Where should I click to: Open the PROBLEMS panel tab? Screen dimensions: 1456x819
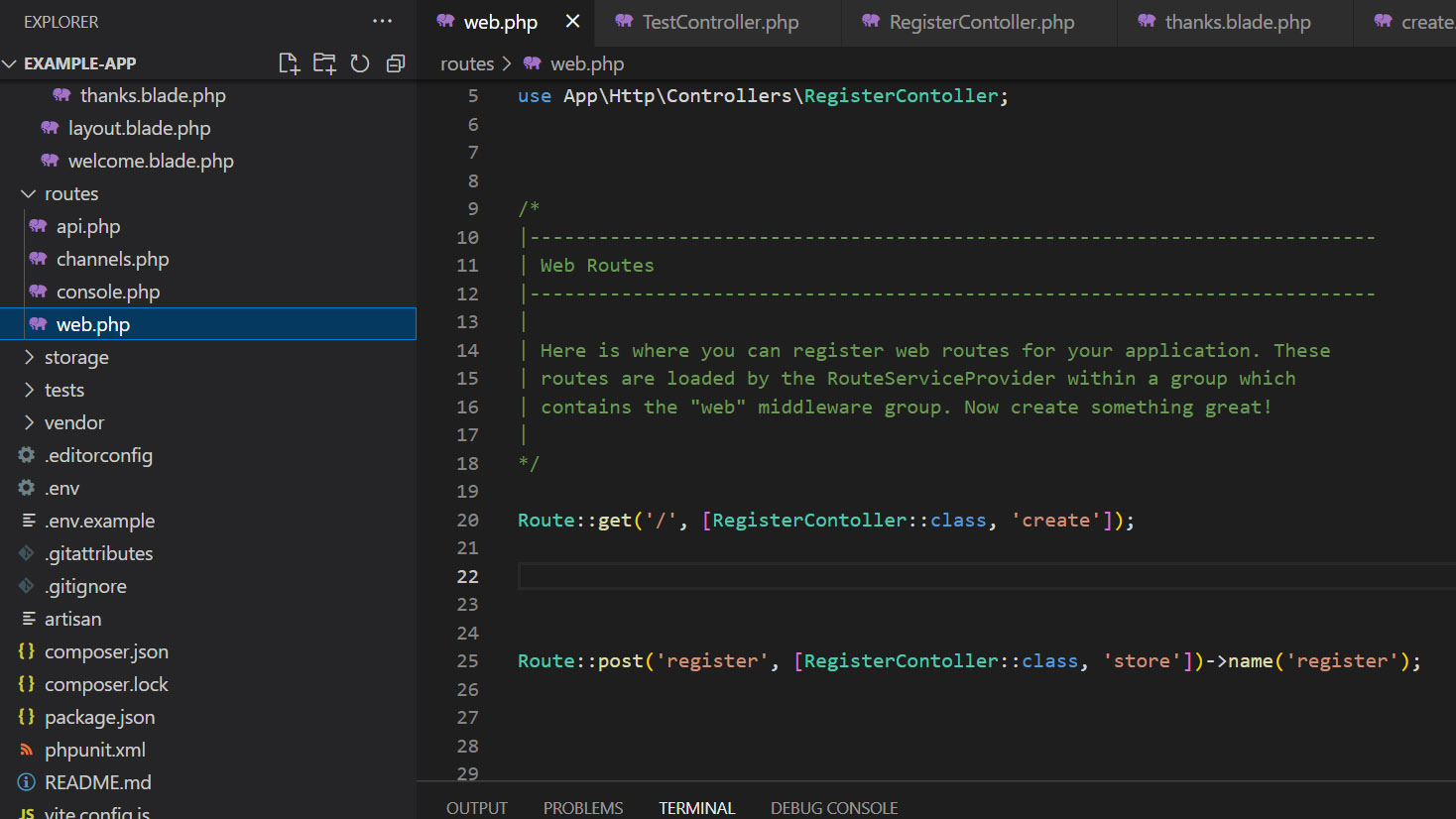point(583,808)
